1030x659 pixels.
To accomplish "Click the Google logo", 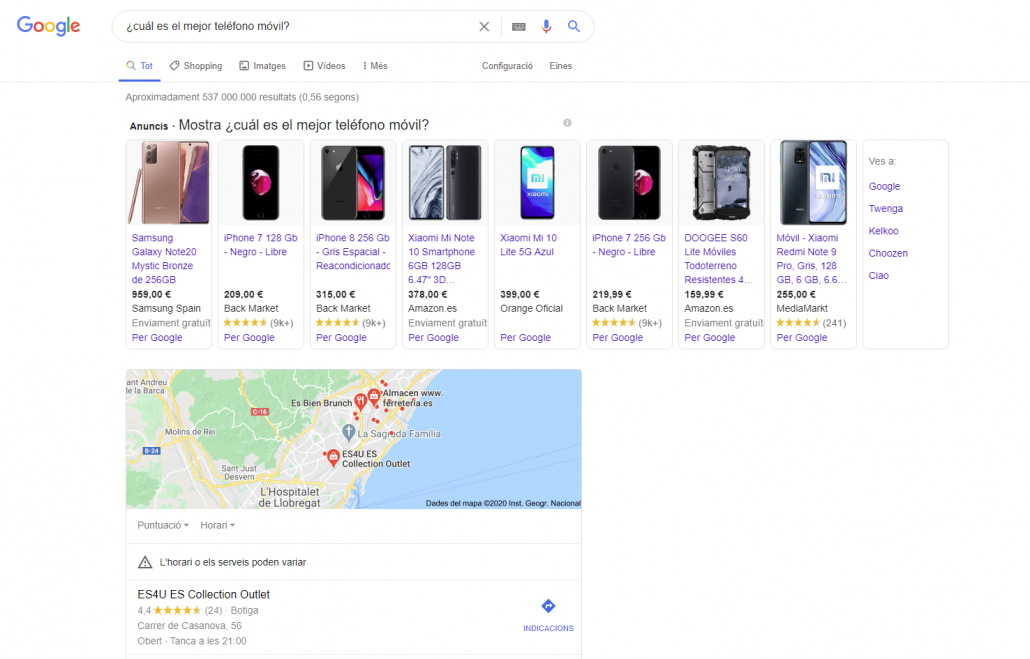I will 48,26.
